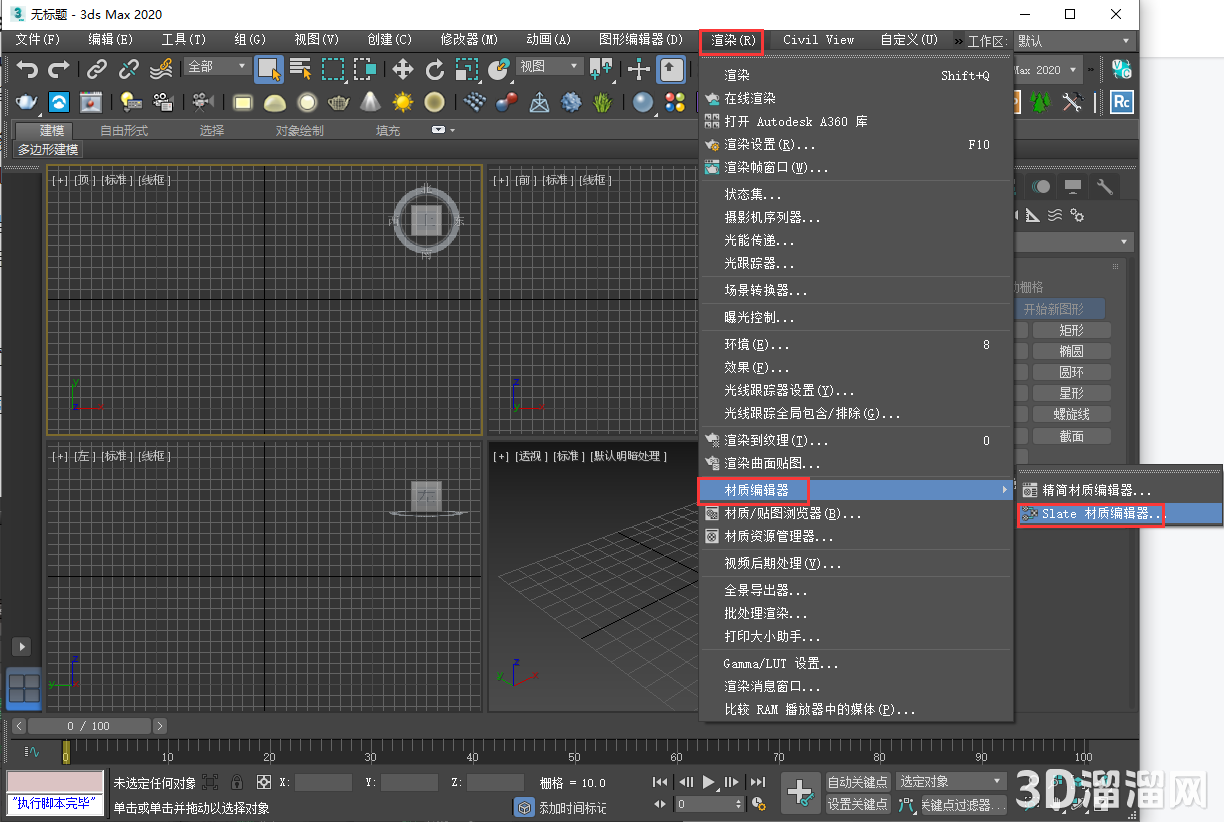Enable 设置关键点 set key mode

[856, 804]
